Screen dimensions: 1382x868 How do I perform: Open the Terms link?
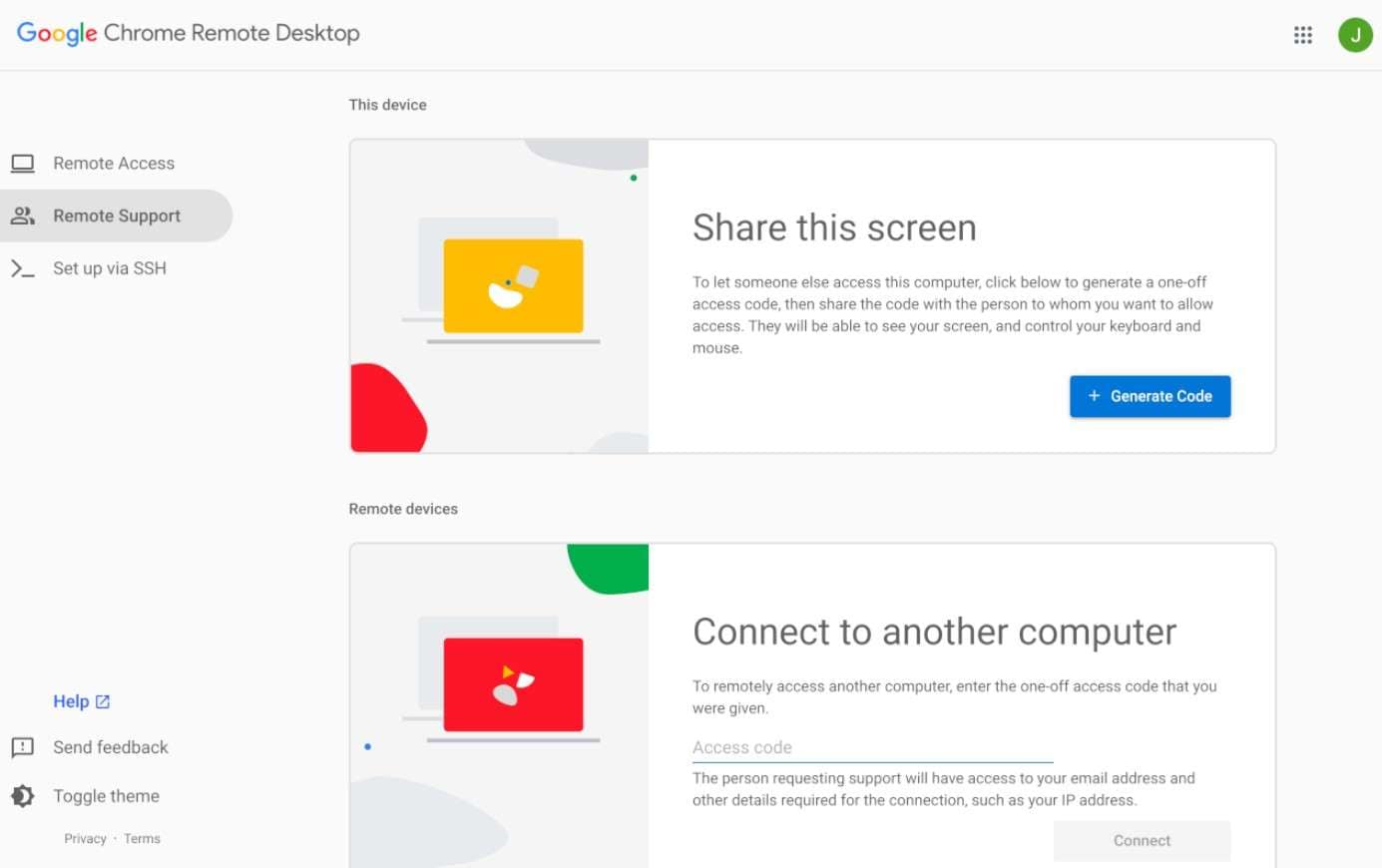pos(142,839)
